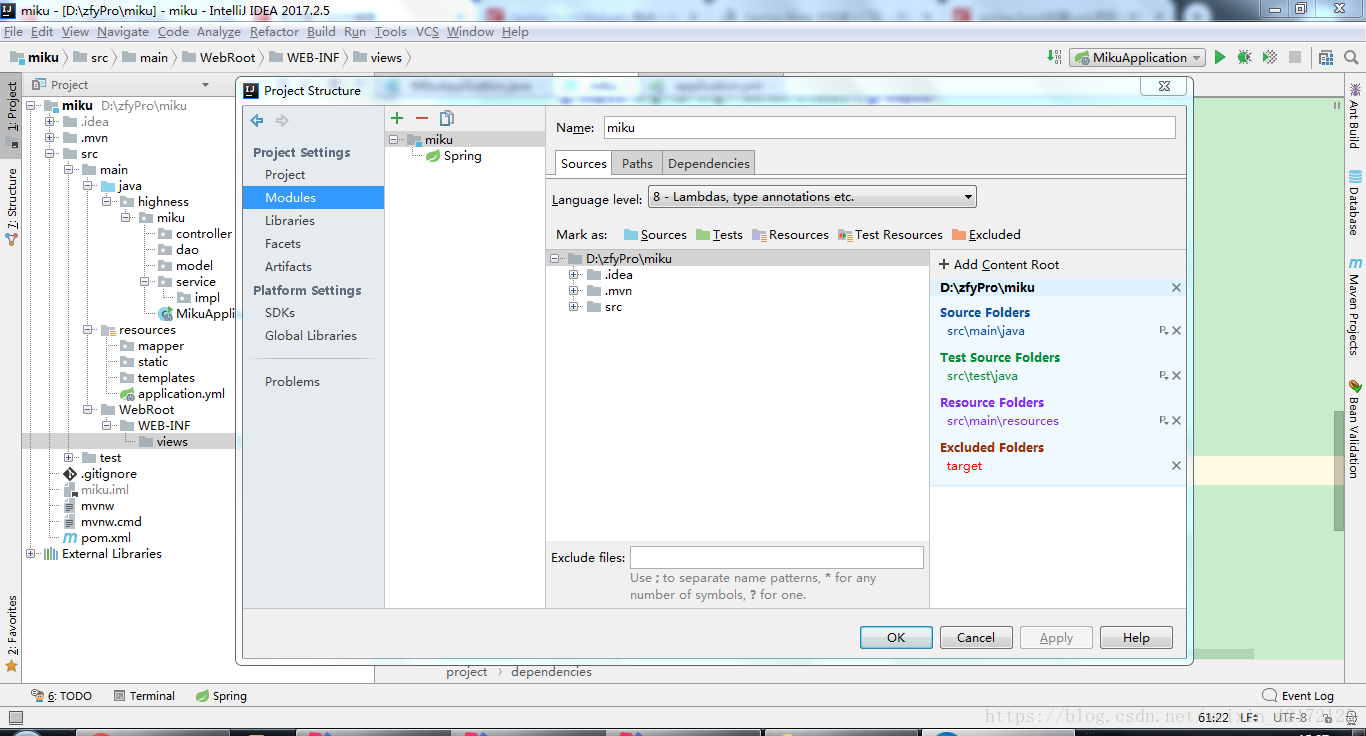Click the module Name input field
The image size is (1366, 736).
point(890,128)
